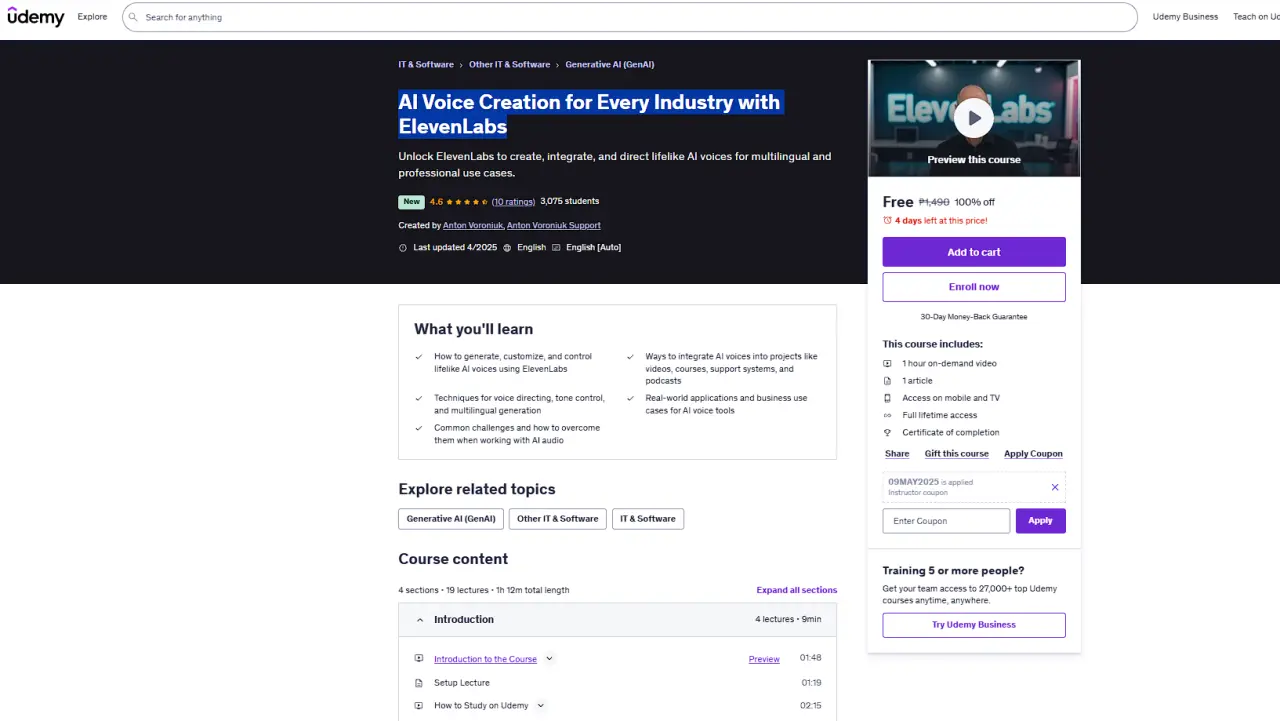Click the alarm clock icon beside 4 days left
Image resolution: width=1280 pixels, height=721 pixels.
pyautogui.click(x=887, y=221)
